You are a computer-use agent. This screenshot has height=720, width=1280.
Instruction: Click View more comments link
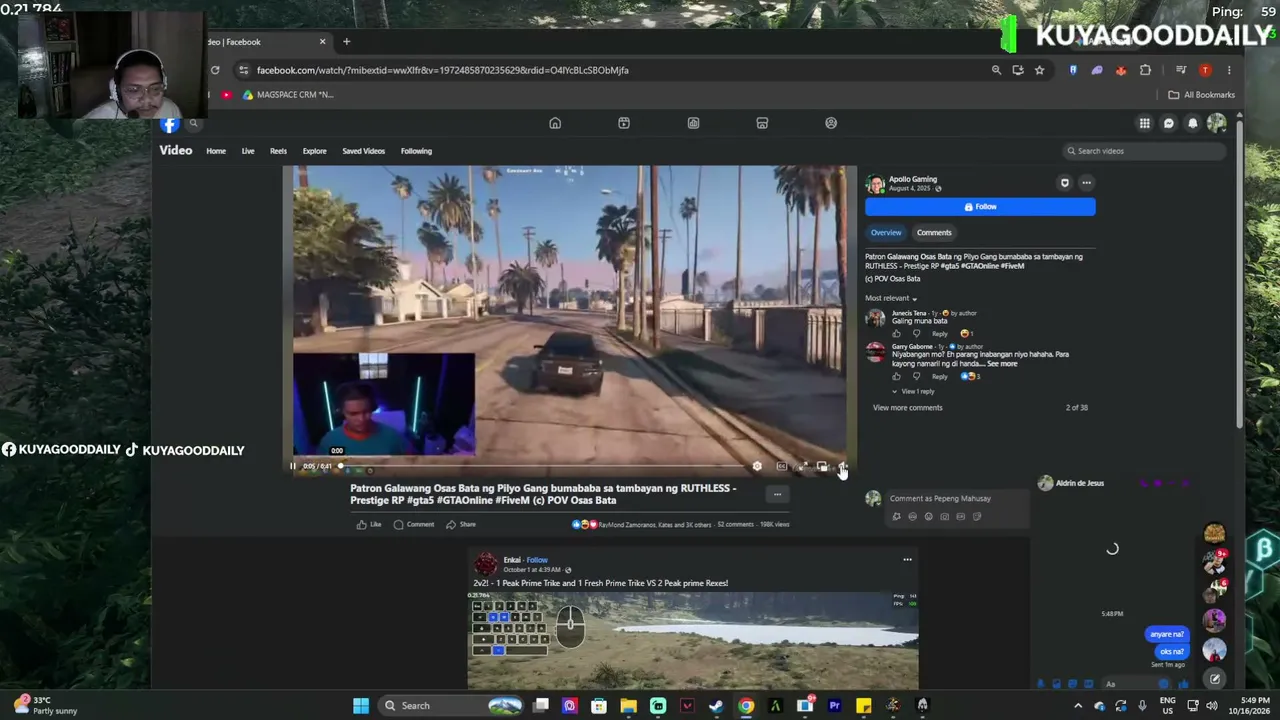pos(907,408)
